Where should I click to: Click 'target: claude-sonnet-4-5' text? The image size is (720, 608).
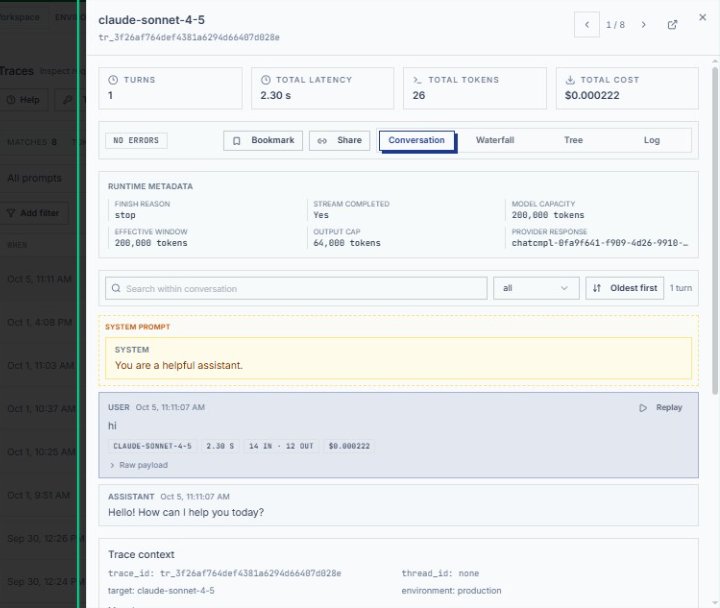[x=161, y=591]
